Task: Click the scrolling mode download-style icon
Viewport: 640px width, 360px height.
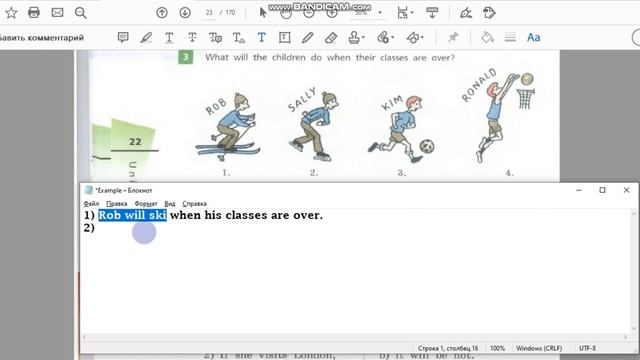Action: (432, 13)
